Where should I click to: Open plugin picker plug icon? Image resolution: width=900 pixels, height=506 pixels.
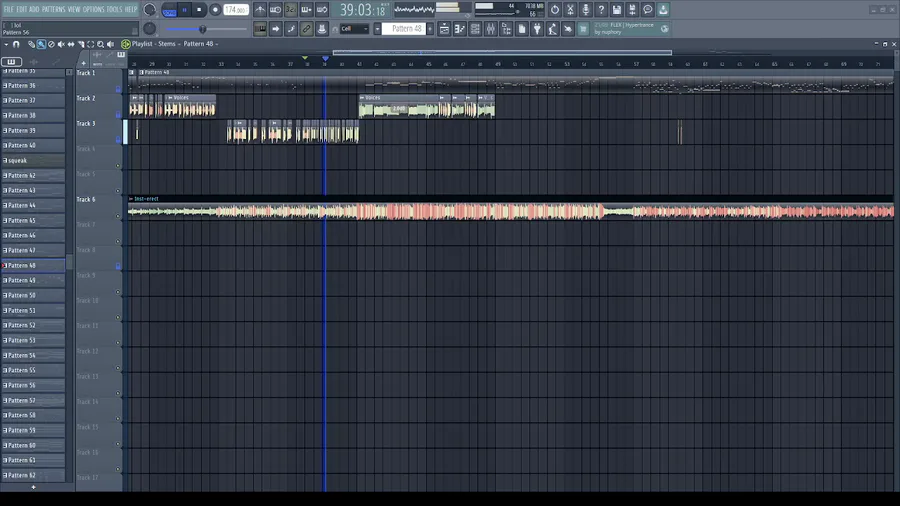tap(537, 29)
